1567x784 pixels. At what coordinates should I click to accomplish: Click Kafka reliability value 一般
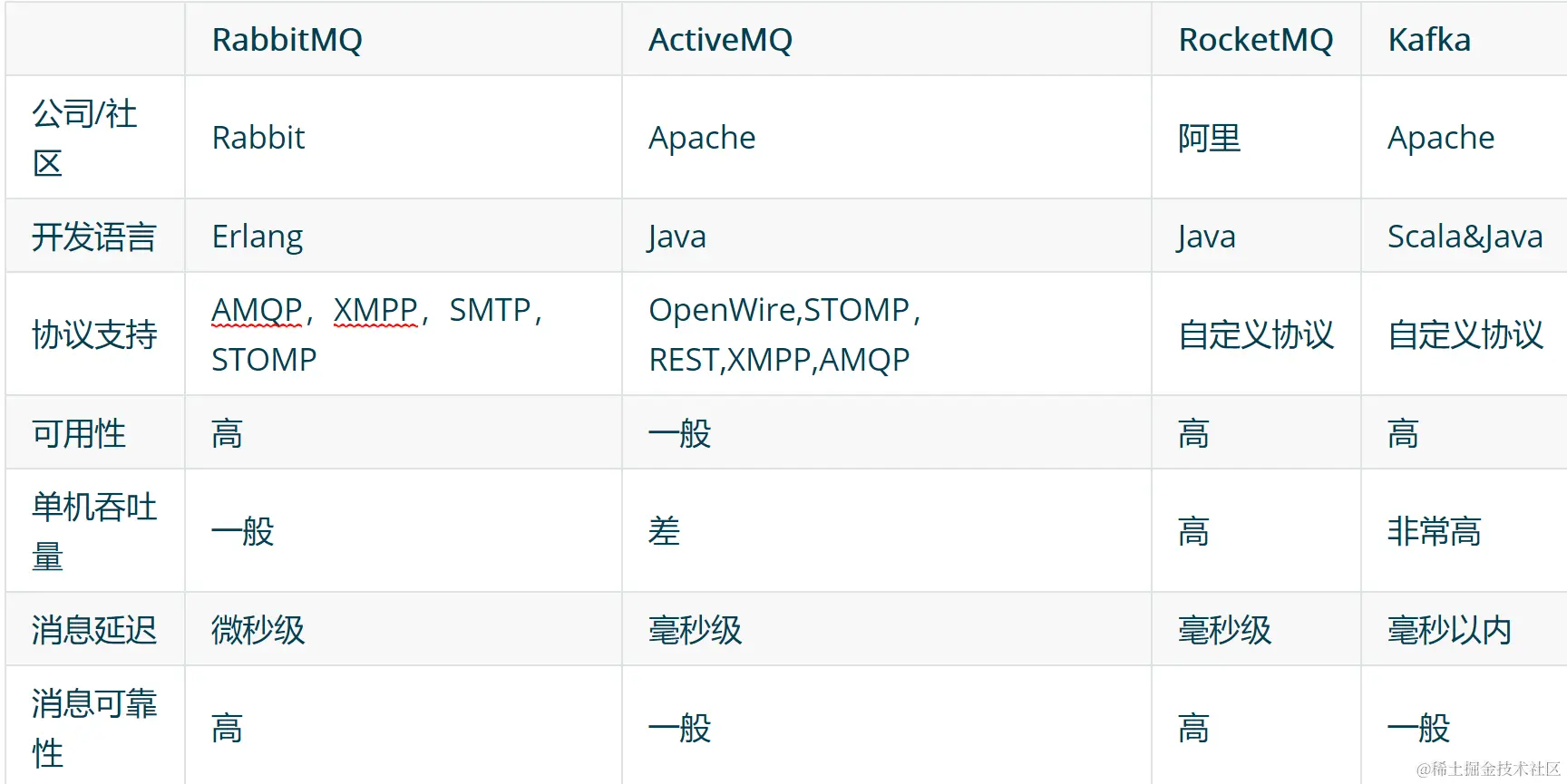click(1419, 728)
